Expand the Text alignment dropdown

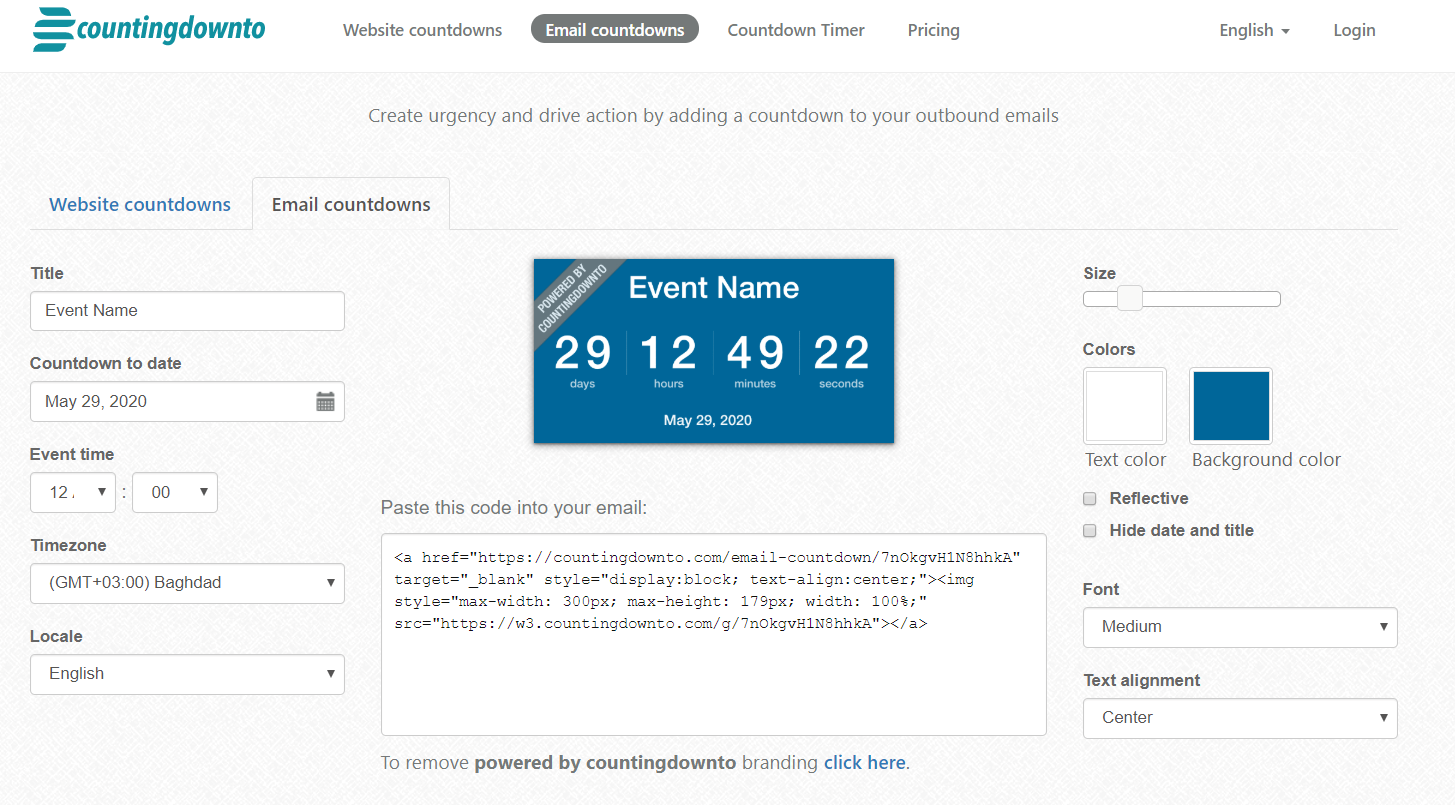[x=1239, y=719]
